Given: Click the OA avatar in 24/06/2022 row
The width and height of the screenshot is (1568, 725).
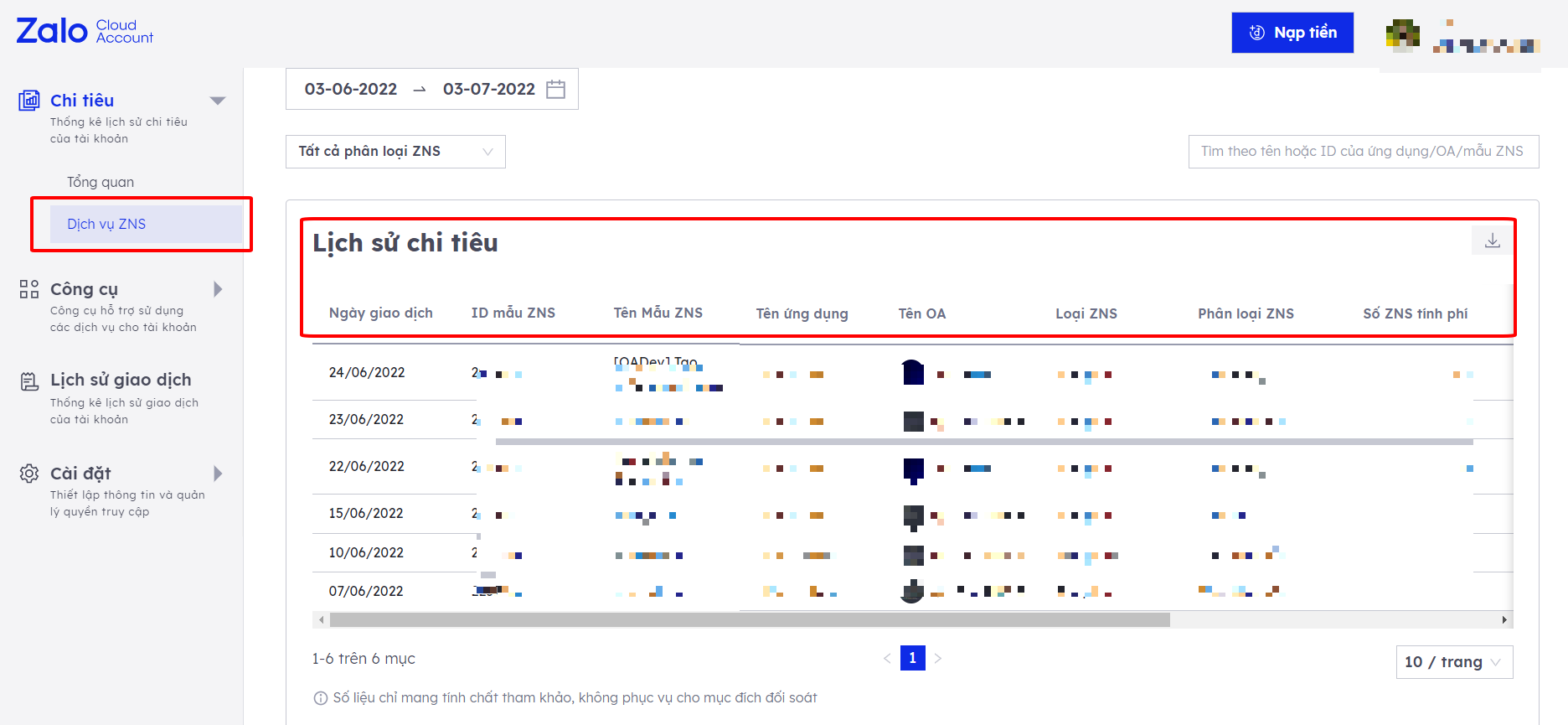Looking at the screenshot, I should click(x=913, y=372).
